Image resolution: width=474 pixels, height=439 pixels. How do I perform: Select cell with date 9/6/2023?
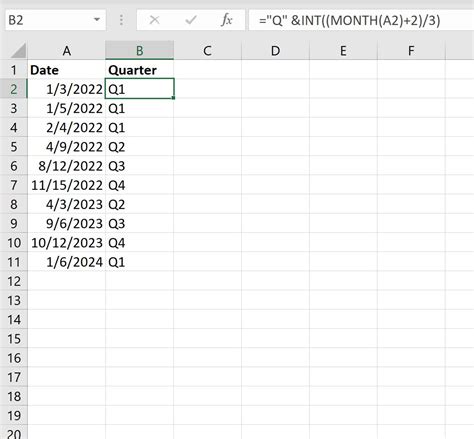(x=67, y=223)
